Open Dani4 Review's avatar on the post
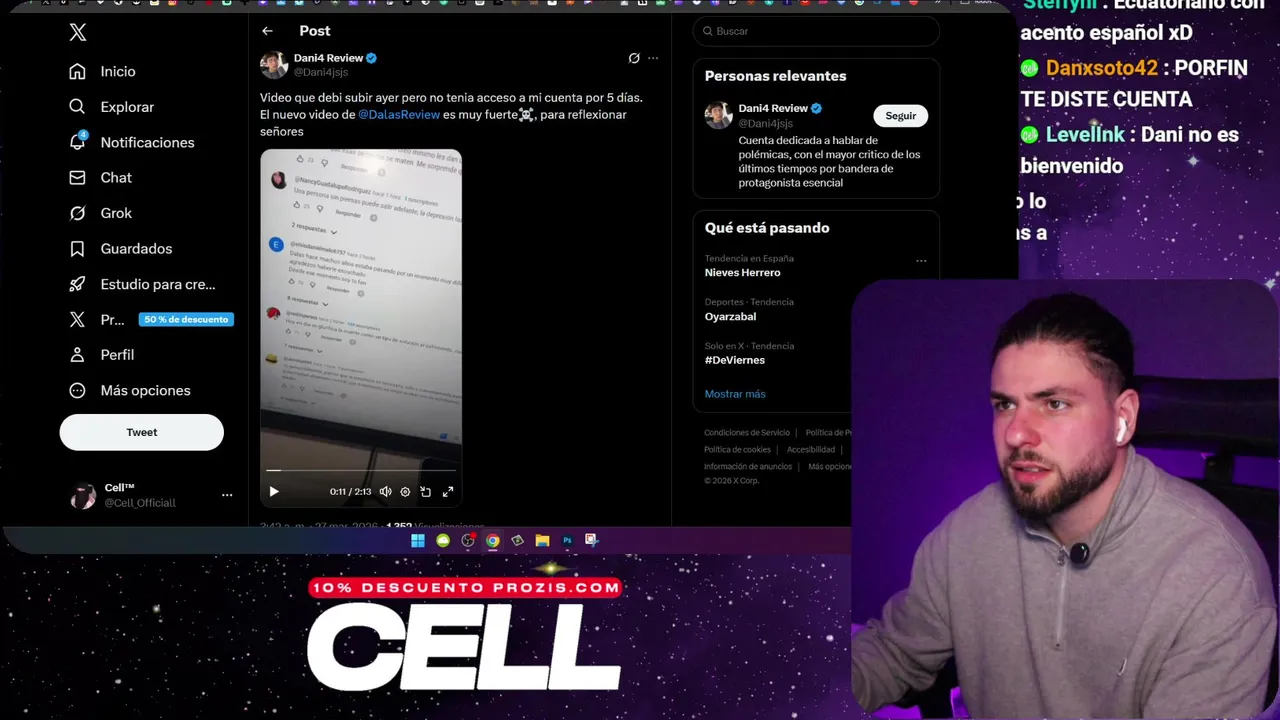 click(x=274, y=65)
